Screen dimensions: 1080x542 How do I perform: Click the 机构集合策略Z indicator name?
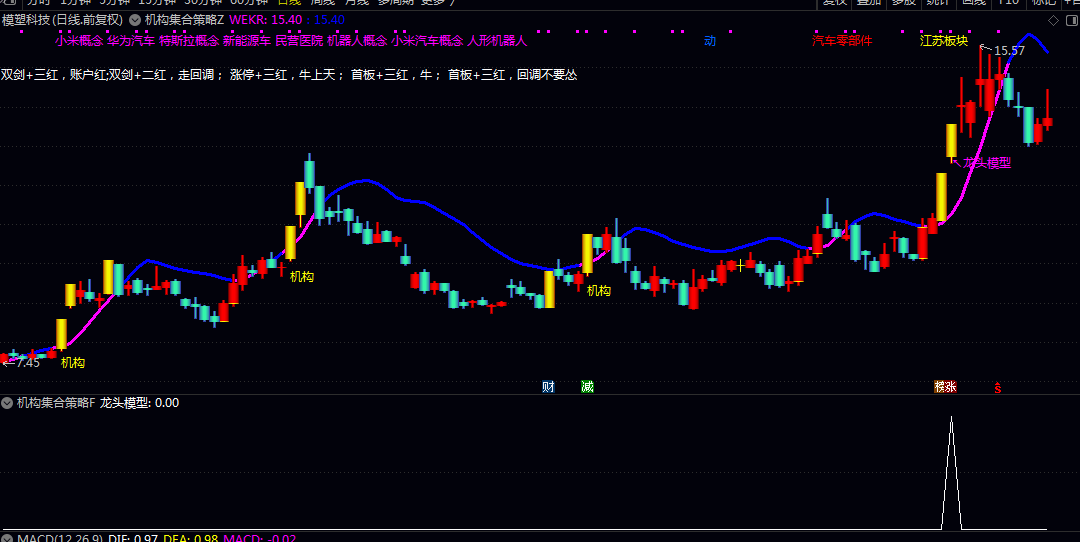click(184, 20)
